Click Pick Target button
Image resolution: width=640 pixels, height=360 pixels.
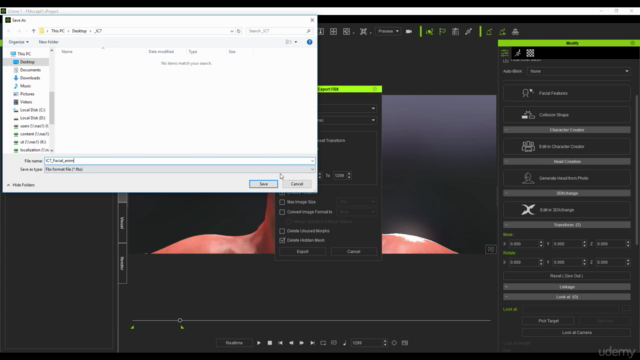pos(548,321)
